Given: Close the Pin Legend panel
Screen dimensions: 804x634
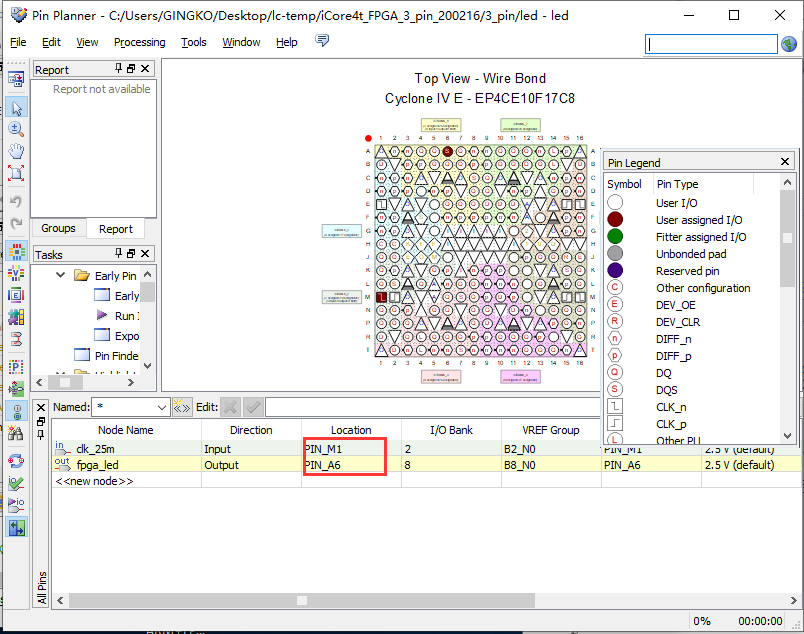Looking at the screenshot, I should [785, 162].
